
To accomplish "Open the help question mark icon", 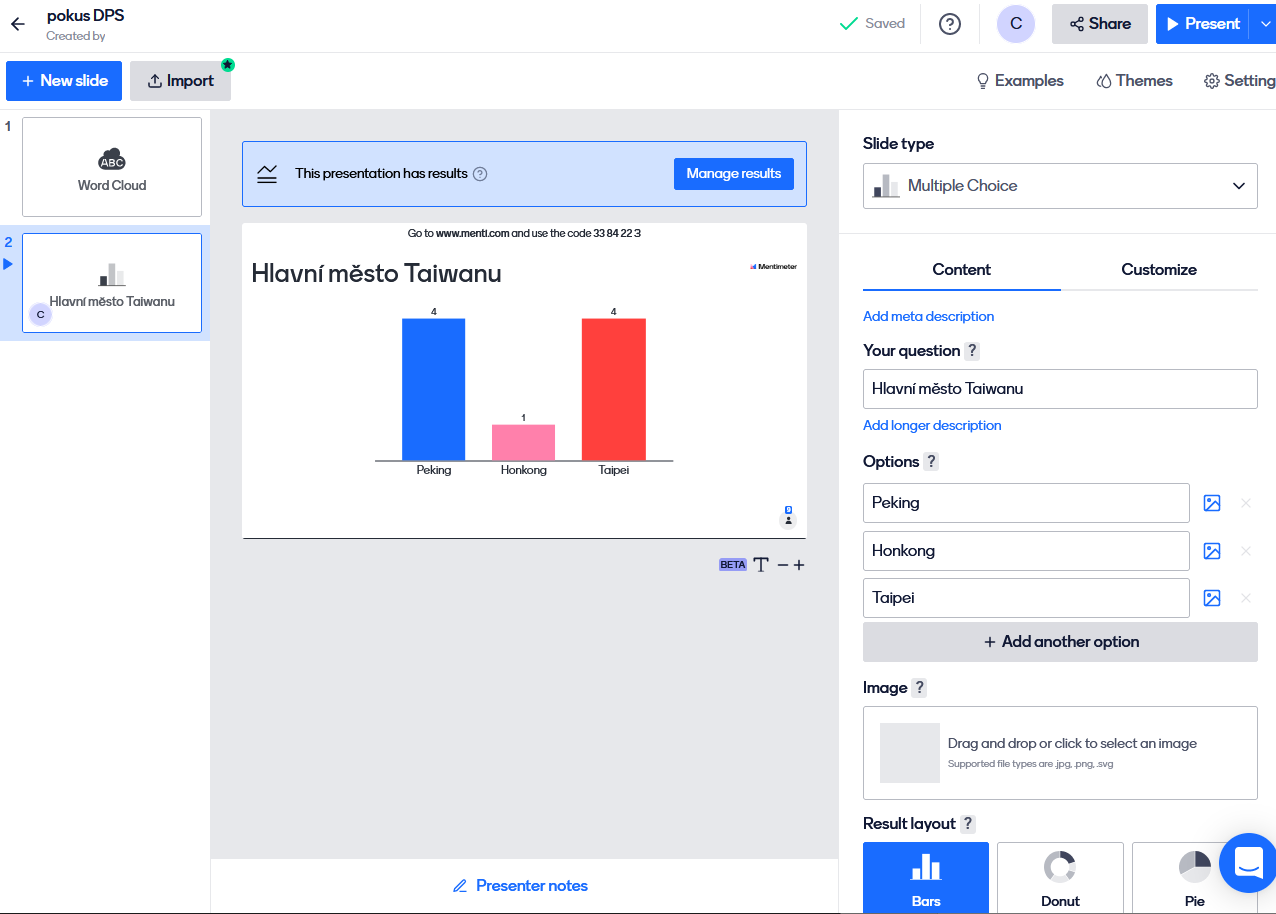I will point(950,24).
